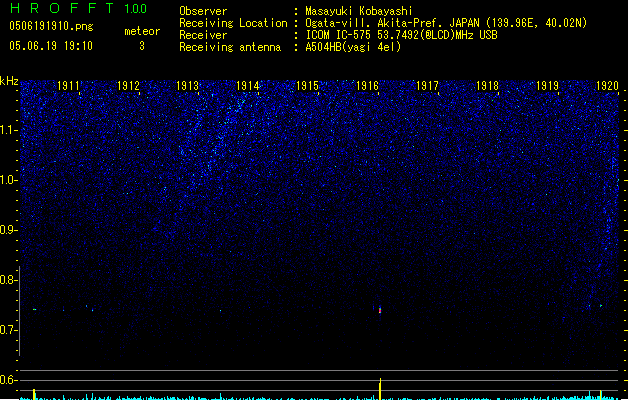629x400 pixels.
Task: Click the Observer label
Action: [203, 11]
